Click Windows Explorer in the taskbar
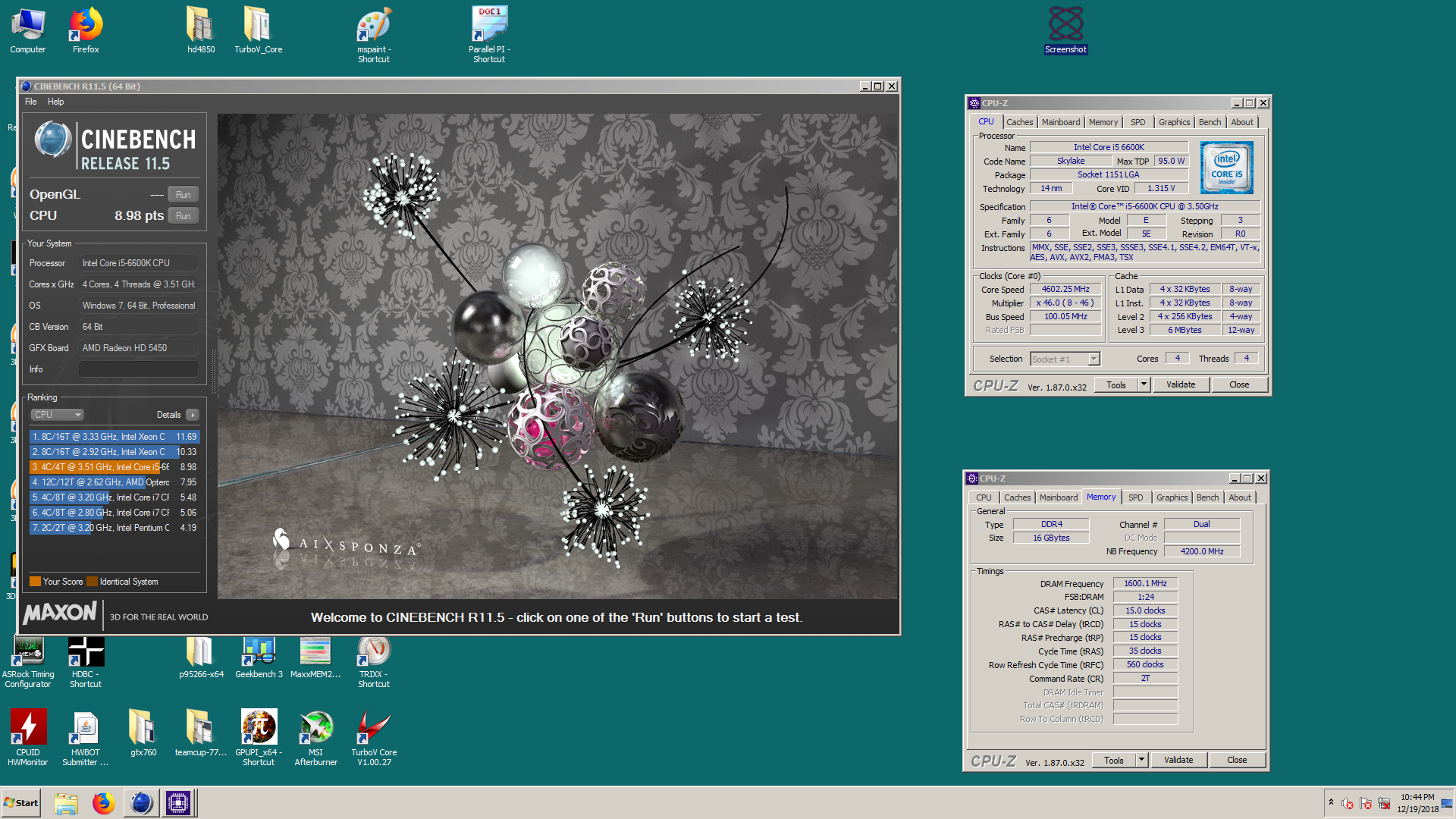The width and height of the screenshot is (1456, 819). pyautogui.click(x=66, y=803)
